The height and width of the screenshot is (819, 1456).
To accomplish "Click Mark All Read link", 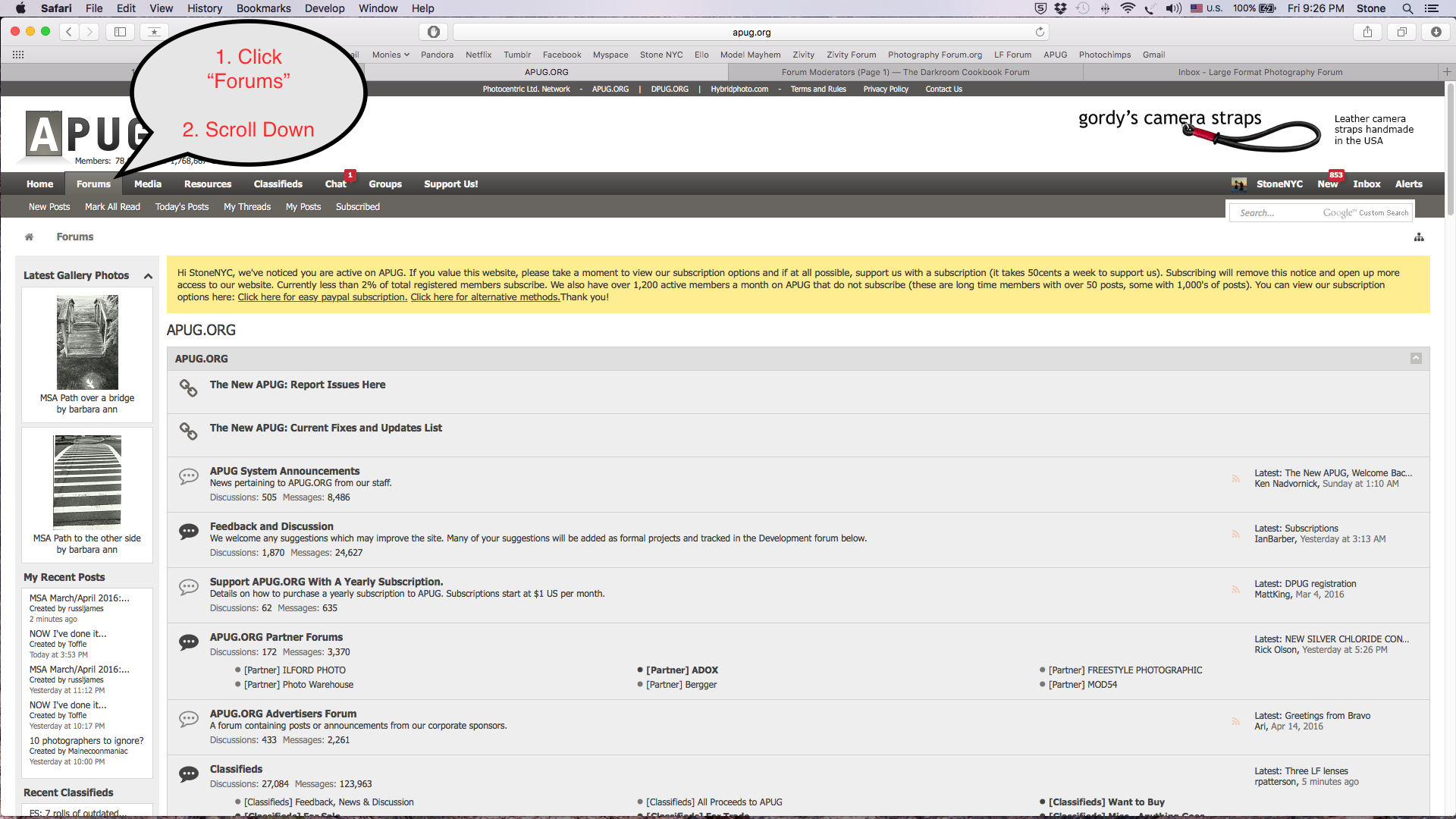I will pos(112,207).
